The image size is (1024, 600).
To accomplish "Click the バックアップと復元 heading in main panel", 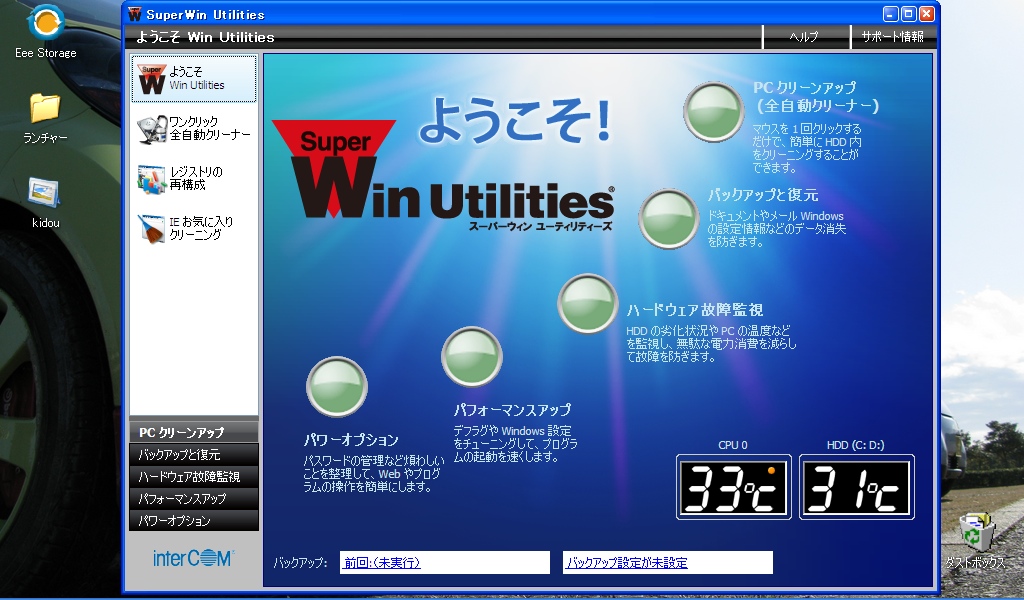I will (763, 195).
